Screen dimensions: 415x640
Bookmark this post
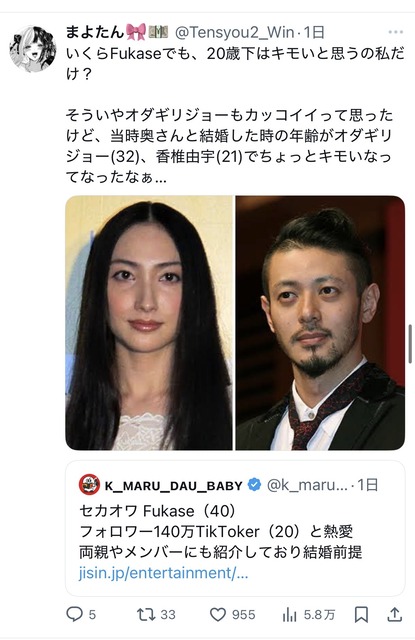(x=361, y=614)
